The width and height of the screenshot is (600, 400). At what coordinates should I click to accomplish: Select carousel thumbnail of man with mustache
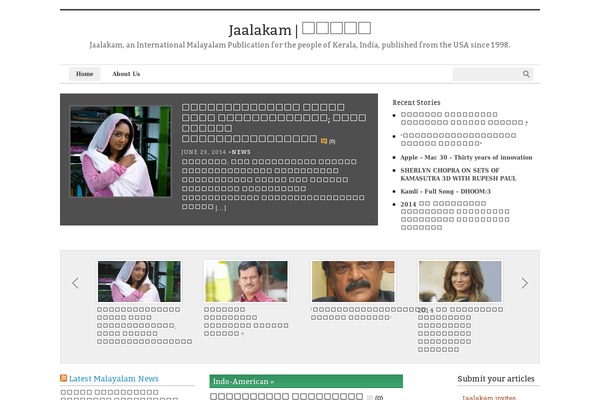point(353,281)
